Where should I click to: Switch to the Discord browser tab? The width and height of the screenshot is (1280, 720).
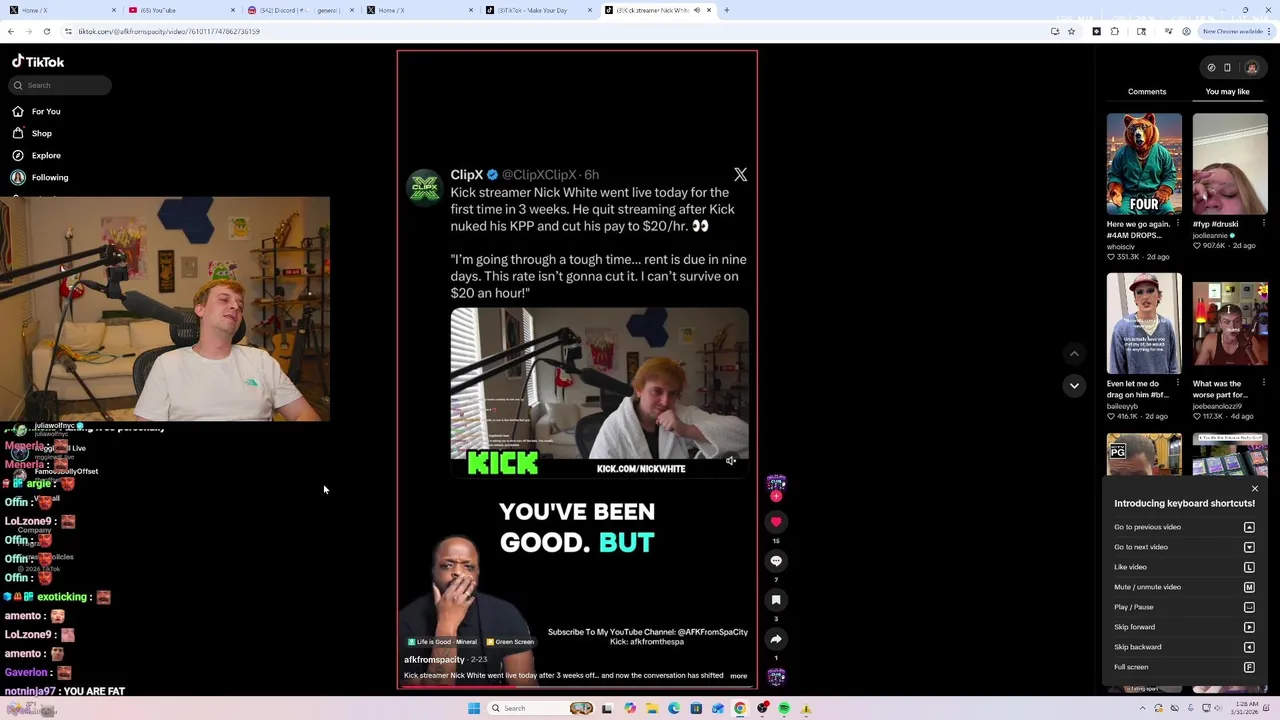pos(301,10)
